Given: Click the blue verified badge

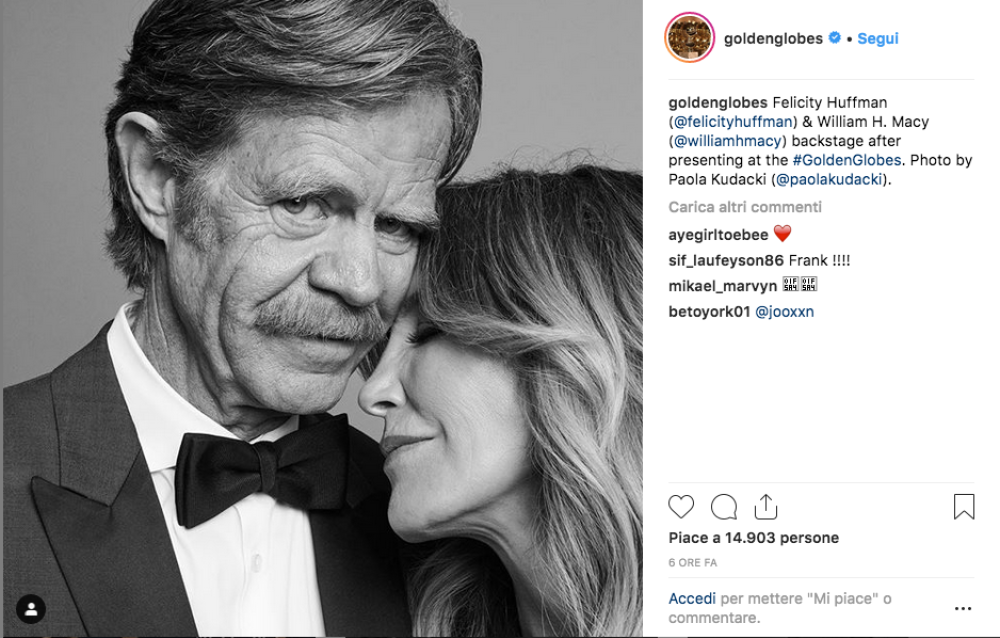Looking at the screenshot, I should pyautogui.click(x=833, y=38).
